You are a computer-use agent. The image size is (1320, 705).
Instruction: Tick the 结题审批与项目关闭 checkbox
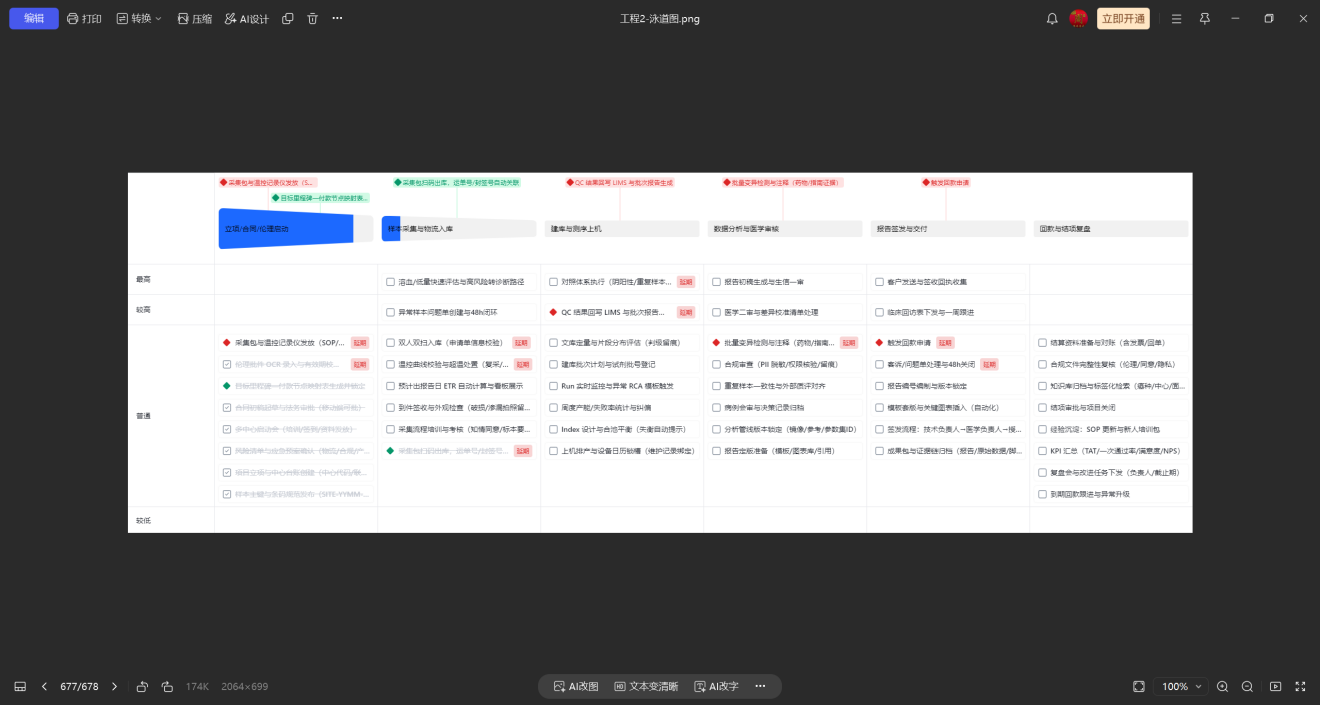click(1043, 408)
